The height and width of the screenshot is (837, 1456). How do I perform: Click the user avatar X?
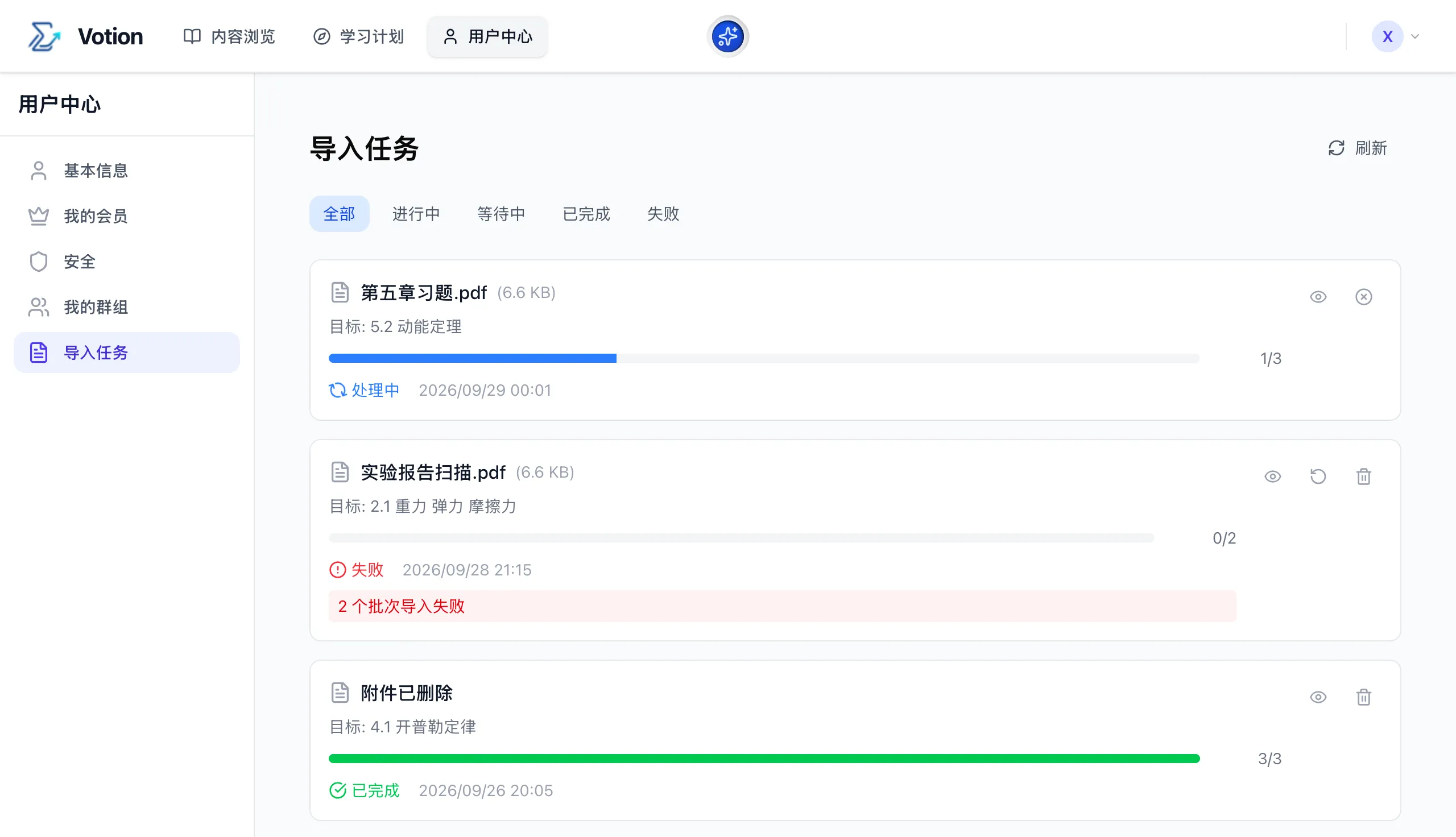click(1387, 36)
